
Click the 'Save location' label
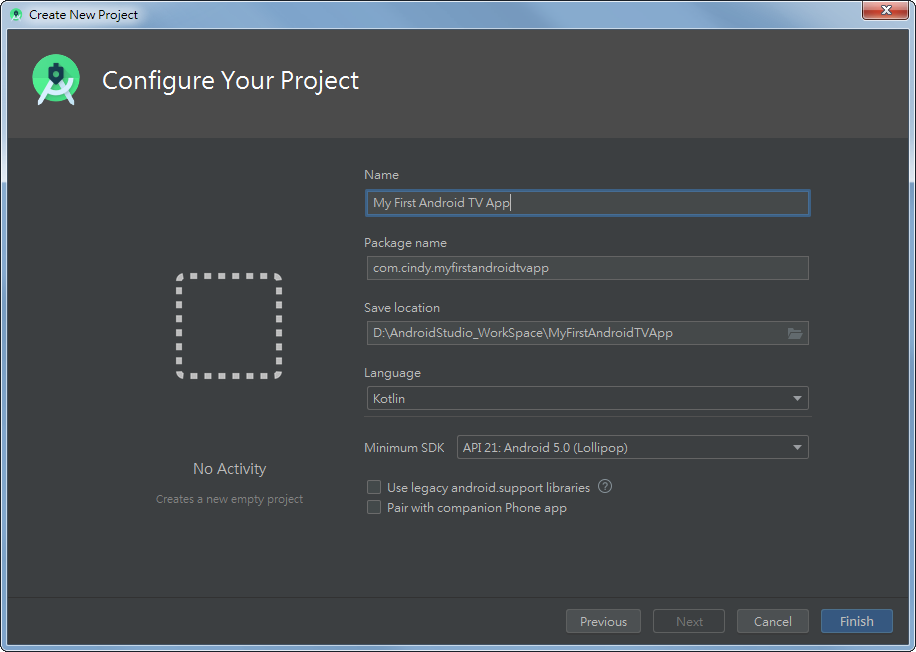(402, 307)
